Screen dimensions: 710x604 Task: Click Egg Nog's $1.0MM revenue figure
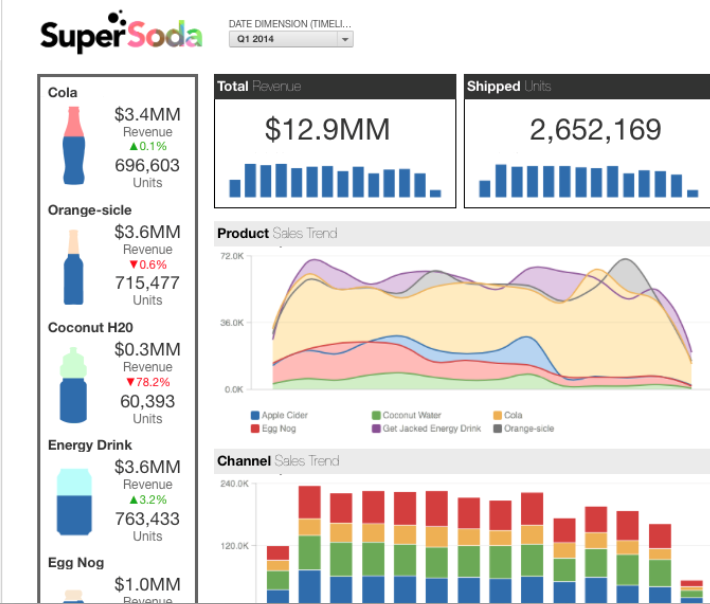pyautogui.click(x=147, y=585)
